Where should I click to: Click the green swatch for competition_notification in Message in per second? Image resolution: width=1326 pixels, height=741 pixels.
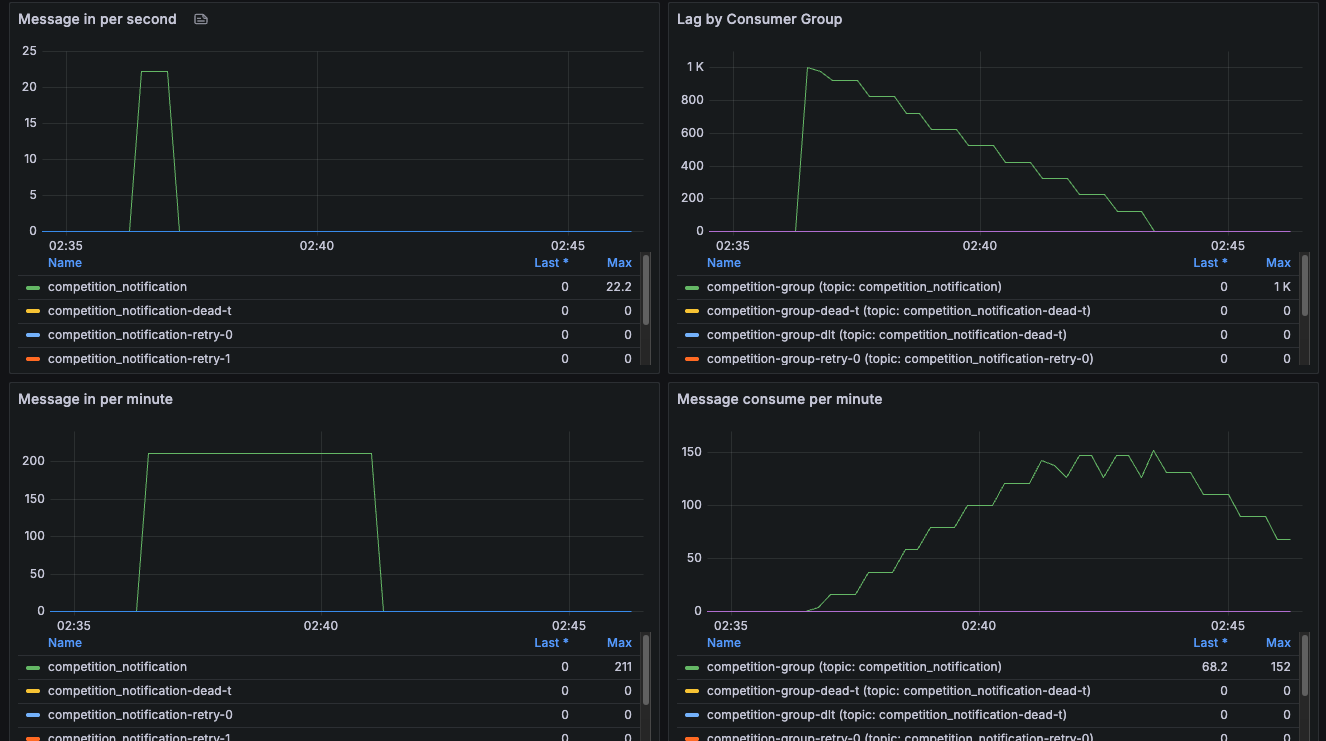point(33,287)
